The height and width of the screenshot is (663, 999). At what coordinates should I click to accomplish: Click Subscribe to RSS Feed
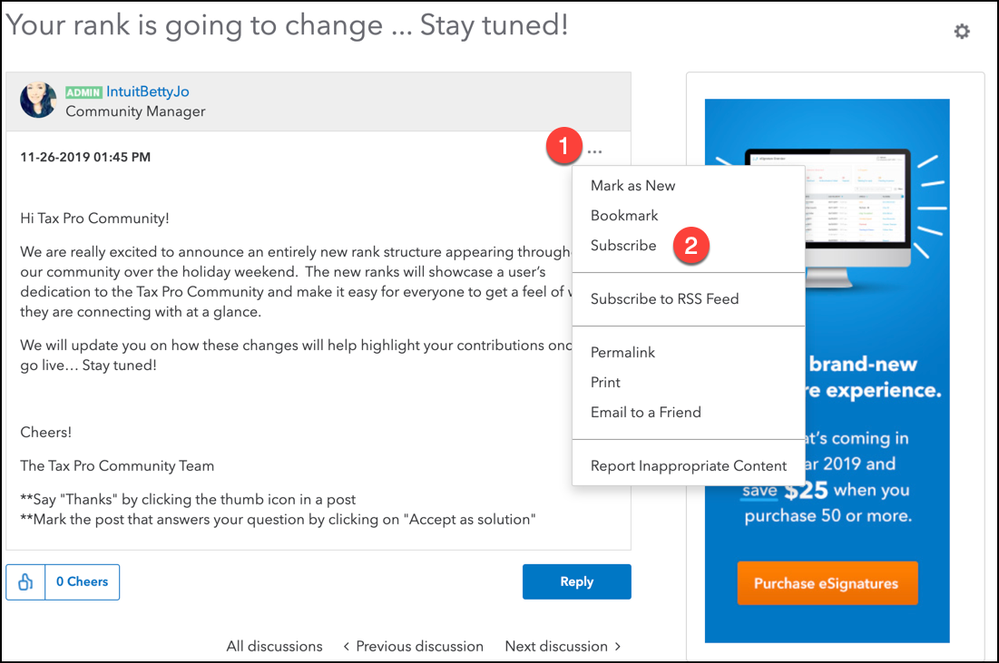tap(664, 298)
